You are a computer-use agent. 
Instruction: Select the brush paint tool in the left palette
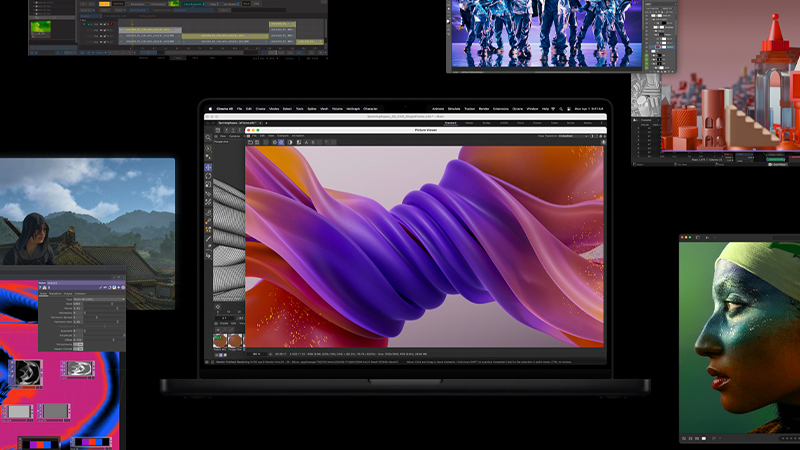coord(208,238)
